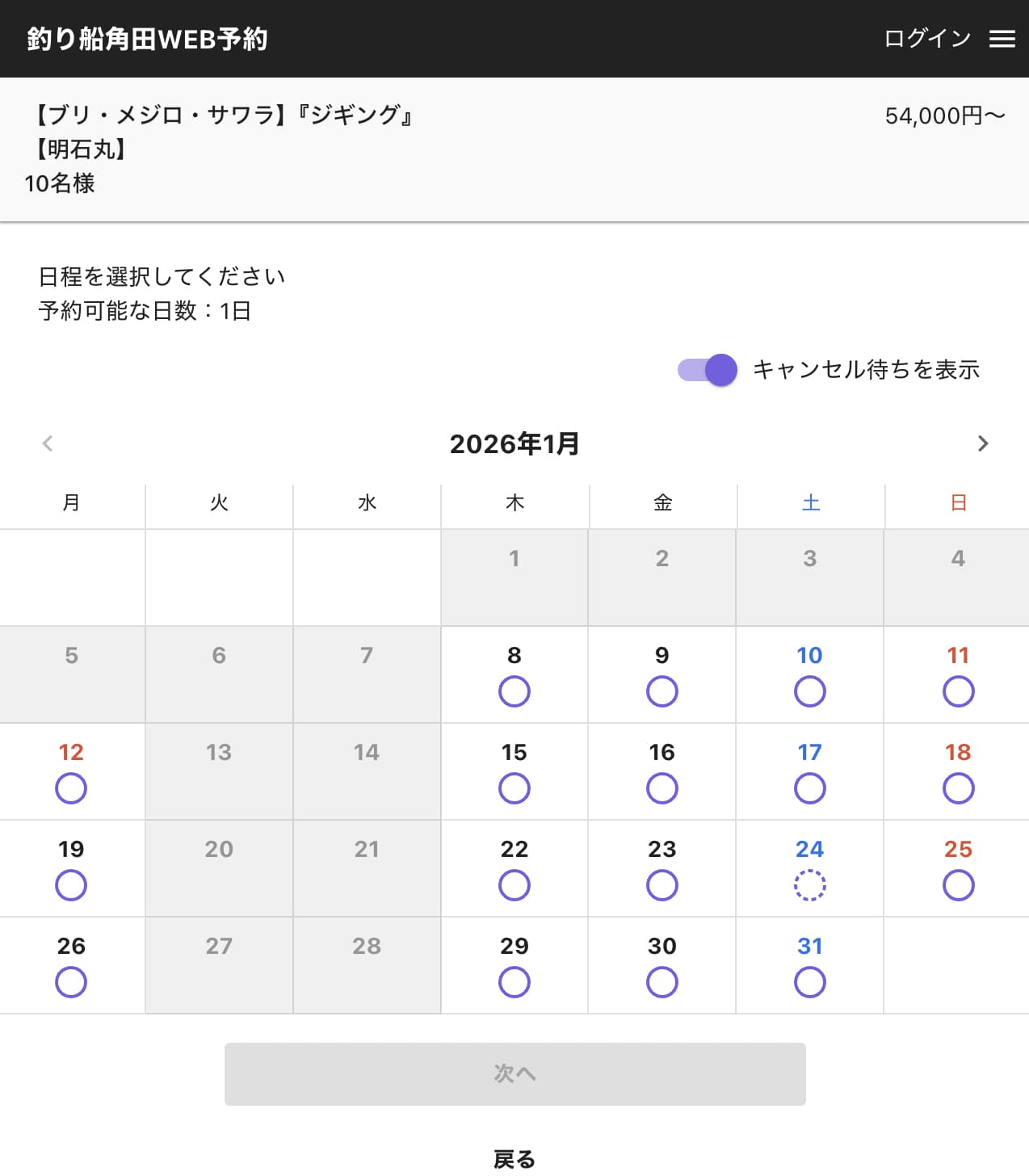Click the 2026年1月 month heading

(x=514, y=443)
